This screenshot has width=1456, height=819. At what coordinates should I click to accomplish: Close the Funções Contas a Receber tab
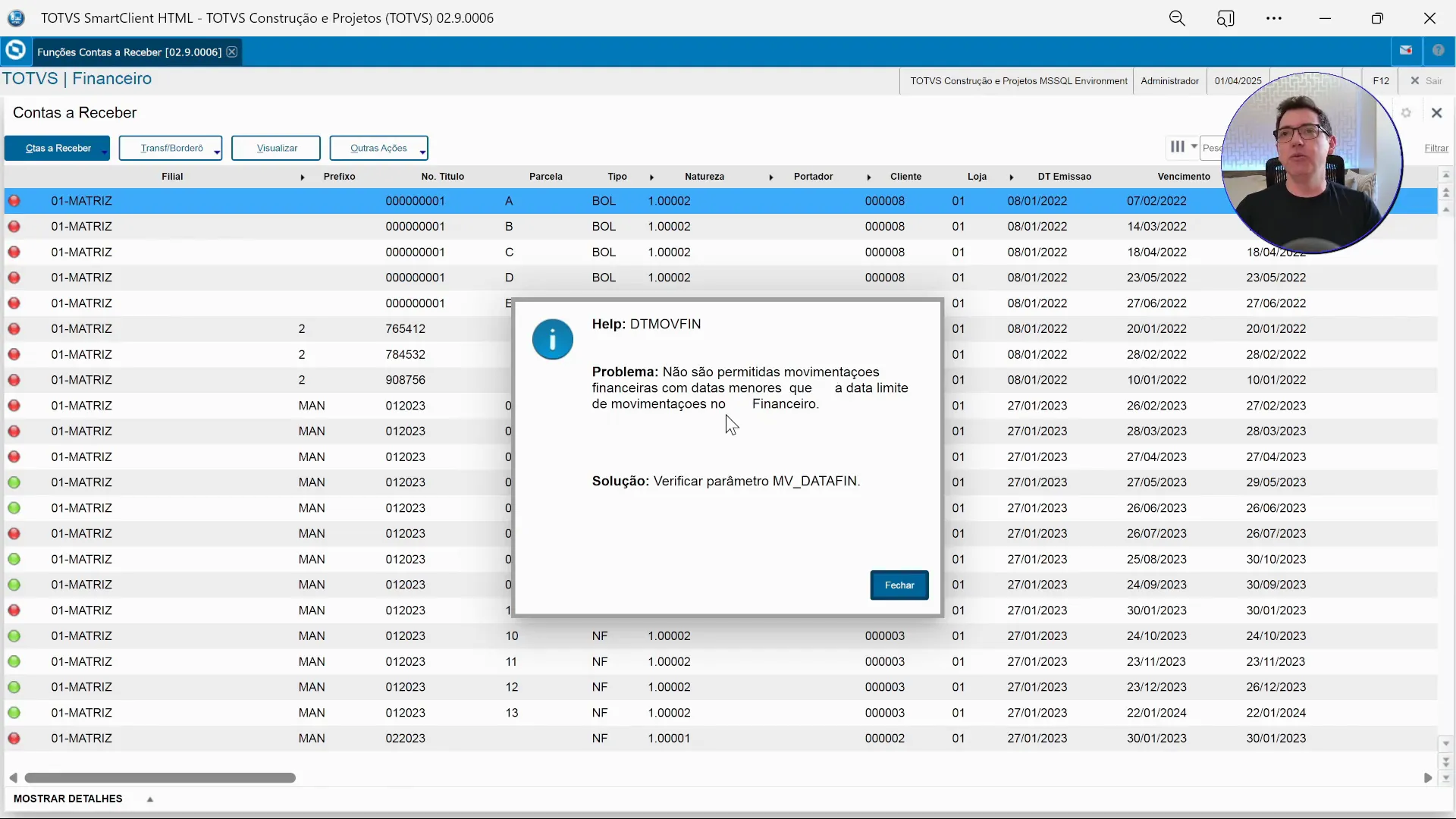[x=232, y=52]
